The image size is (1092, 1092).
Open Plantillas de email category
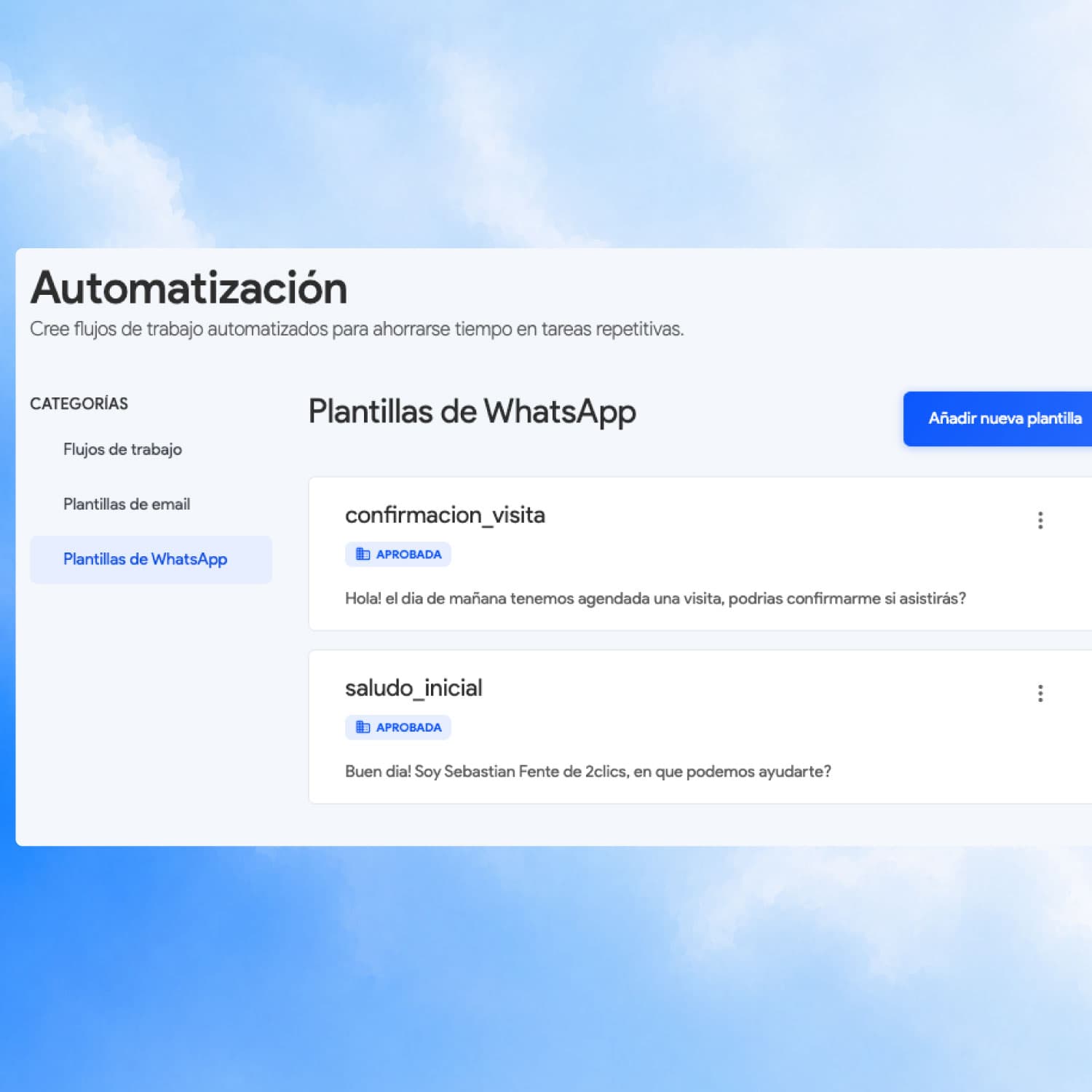(x=127, y=504)
